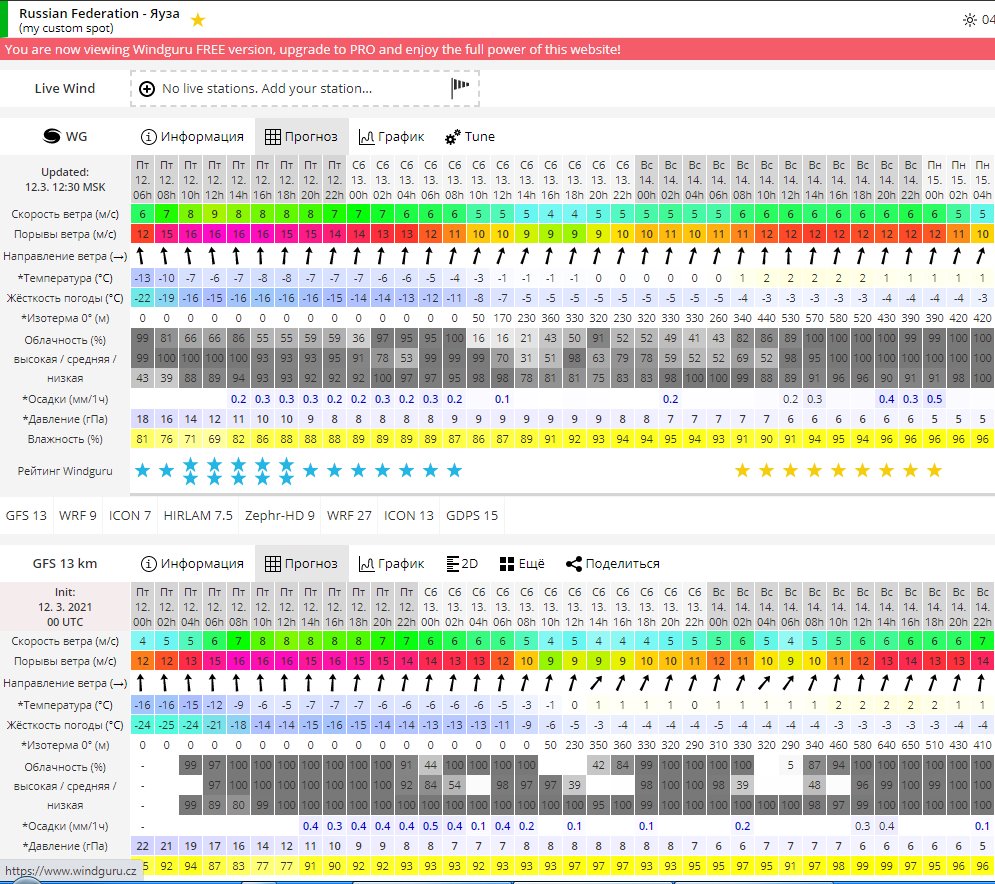Click the plus icon to add station
The image size is (995, 884).
tap(147, 89)
